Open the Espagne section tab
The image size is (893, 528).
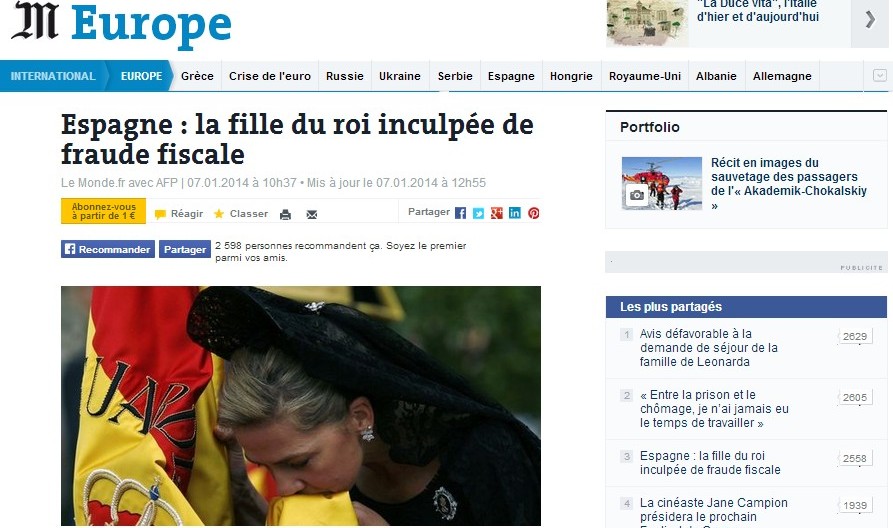(511, 76)
